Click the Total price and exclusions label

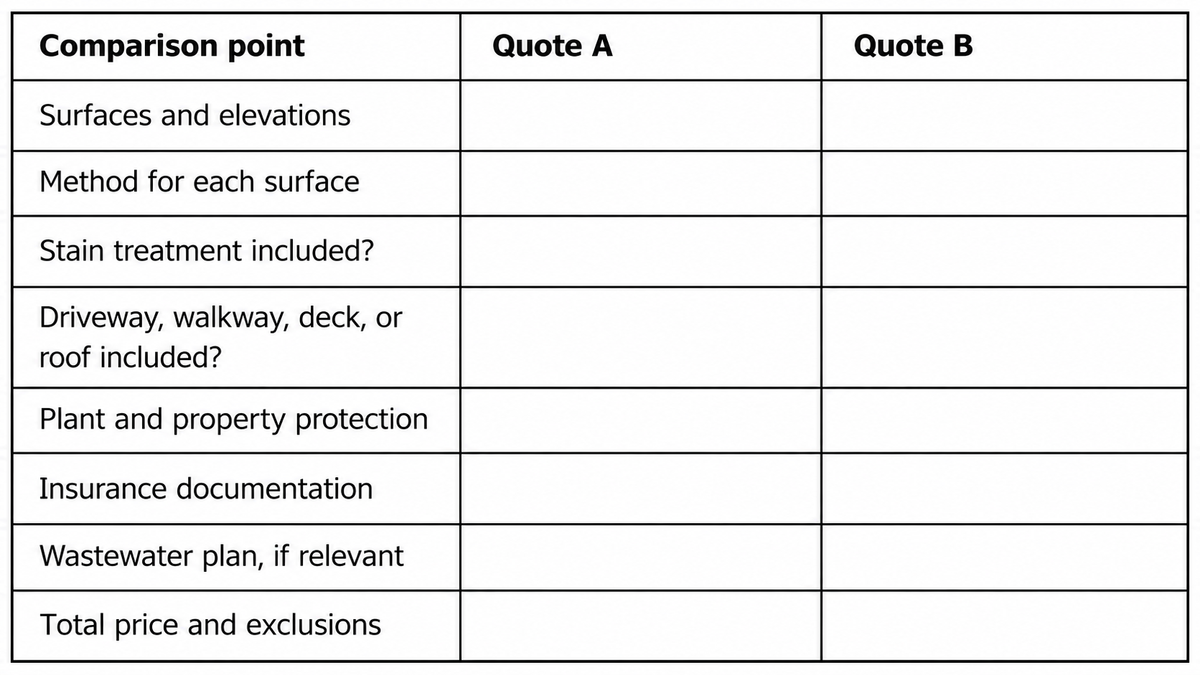pos(211,625)
